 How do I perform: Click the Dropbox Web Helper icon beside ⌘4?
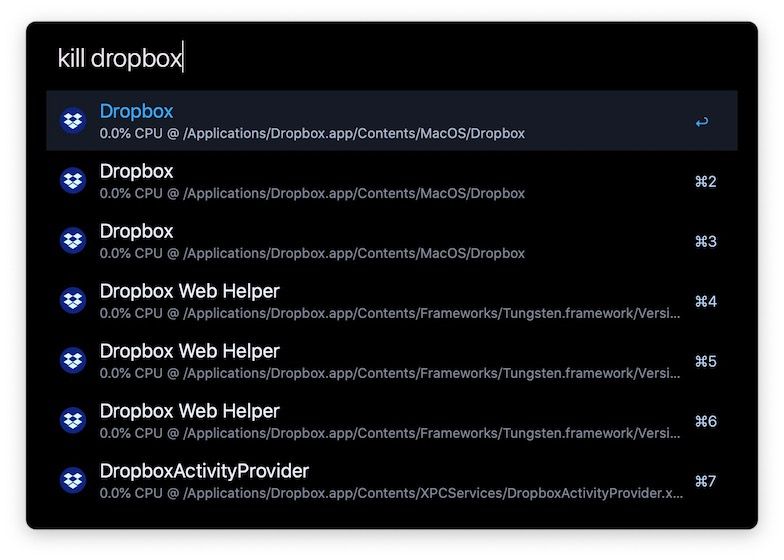pyautogui.click(x=73, y=300)
